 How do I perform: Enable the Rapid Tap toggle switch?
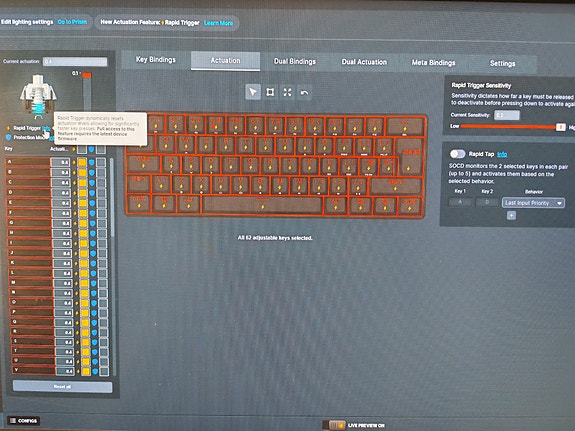[458, 154]
